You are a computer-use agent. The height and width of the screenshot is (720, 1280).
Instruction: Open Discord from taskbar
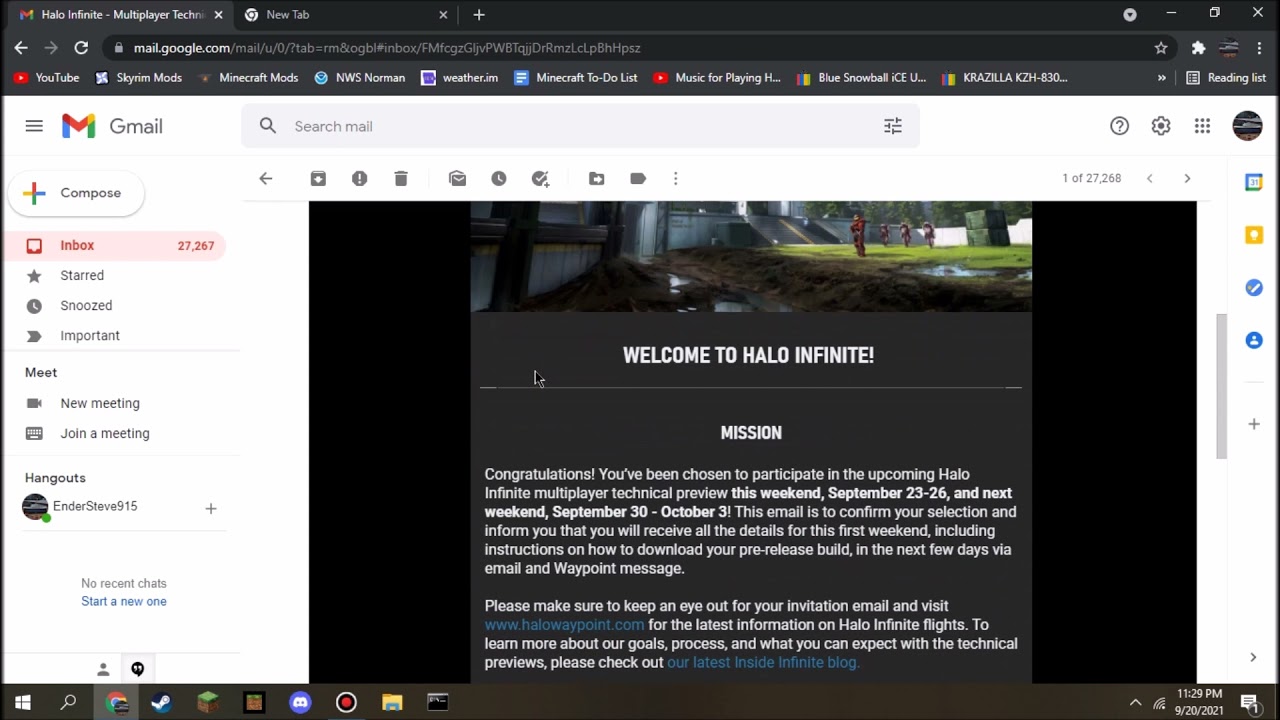coord(300,703)
